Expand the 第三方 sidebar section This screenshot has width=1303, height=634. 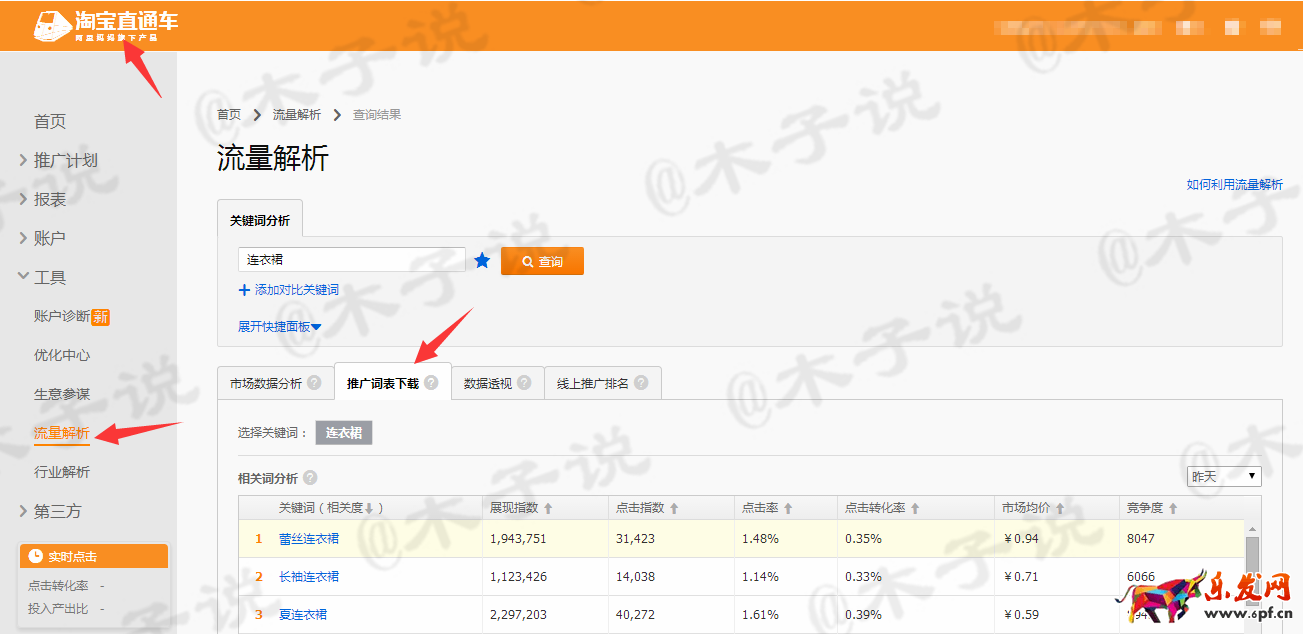(57, 511)
